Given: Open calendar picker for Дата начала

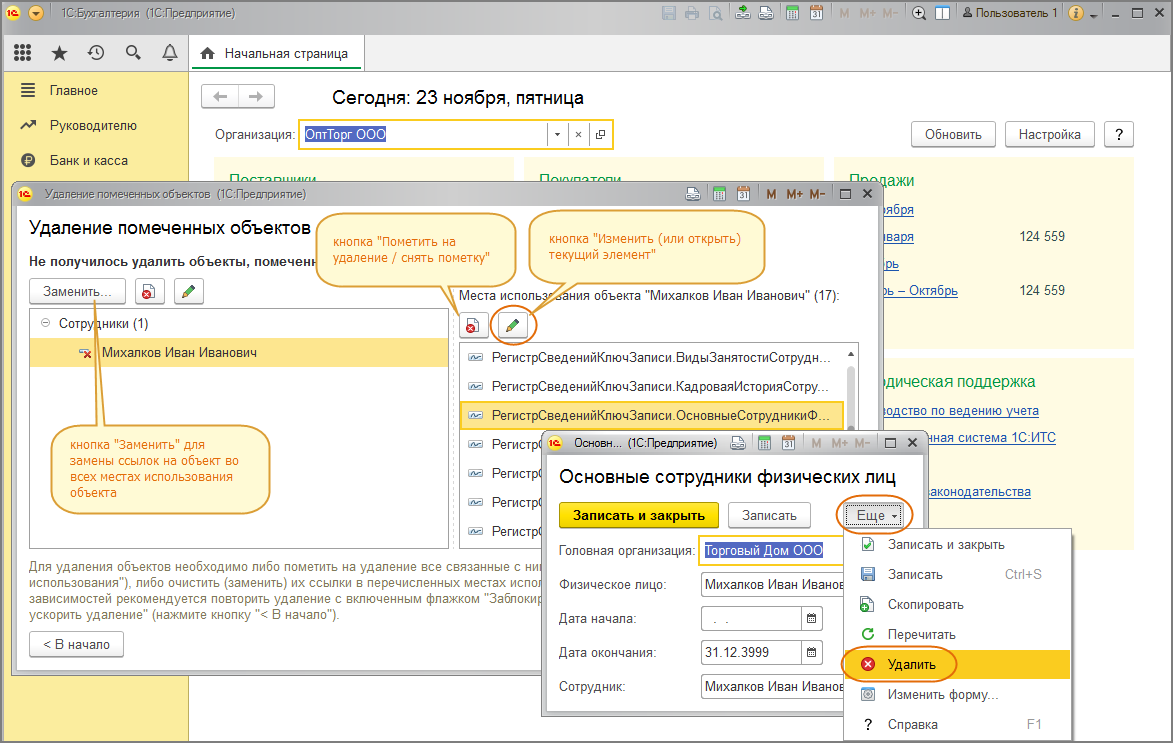Looking at the screenshot, I should (x=812, y=619).
